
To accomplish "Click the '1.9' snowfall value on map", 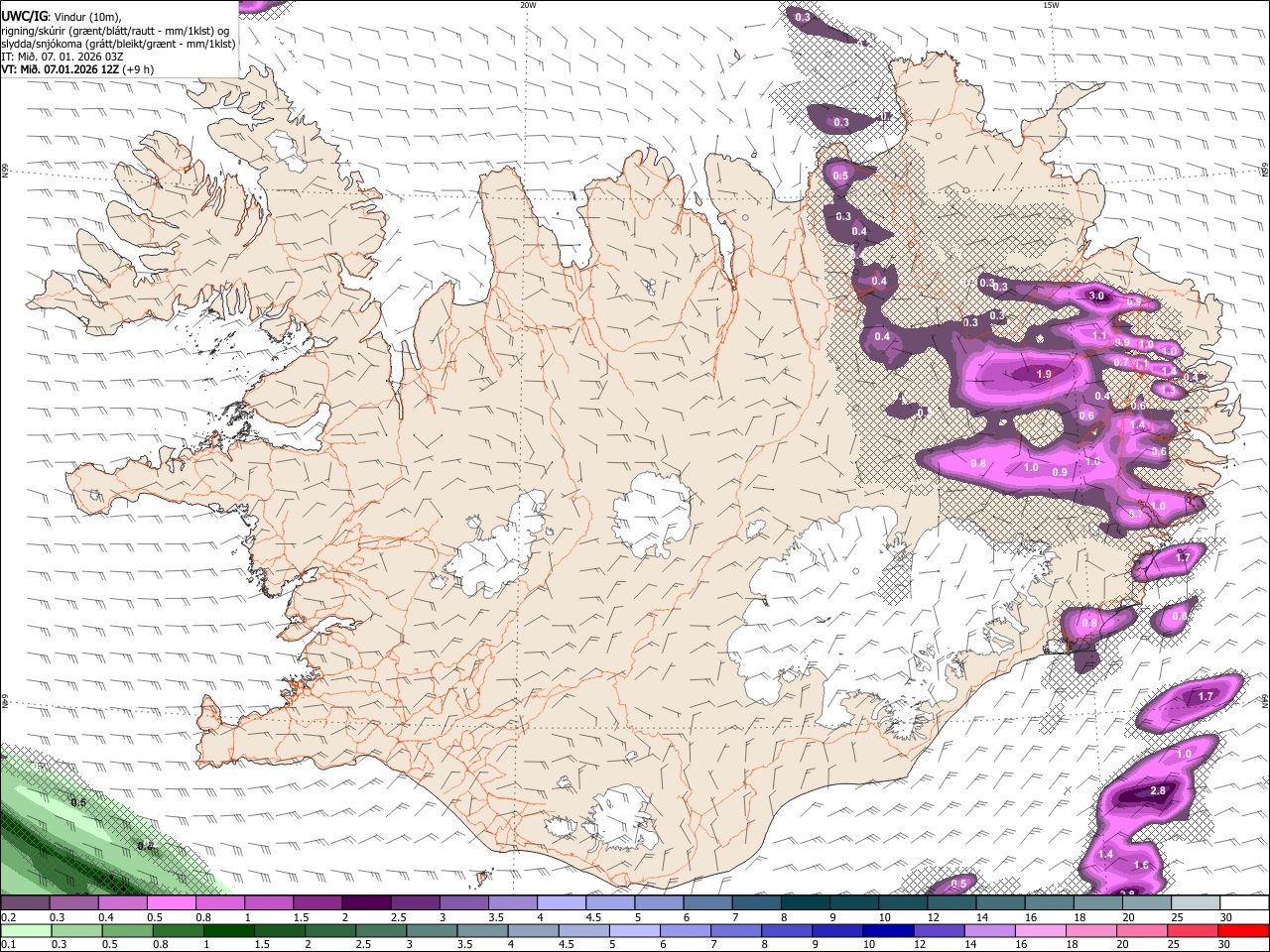I will [x=1043, y=375].
